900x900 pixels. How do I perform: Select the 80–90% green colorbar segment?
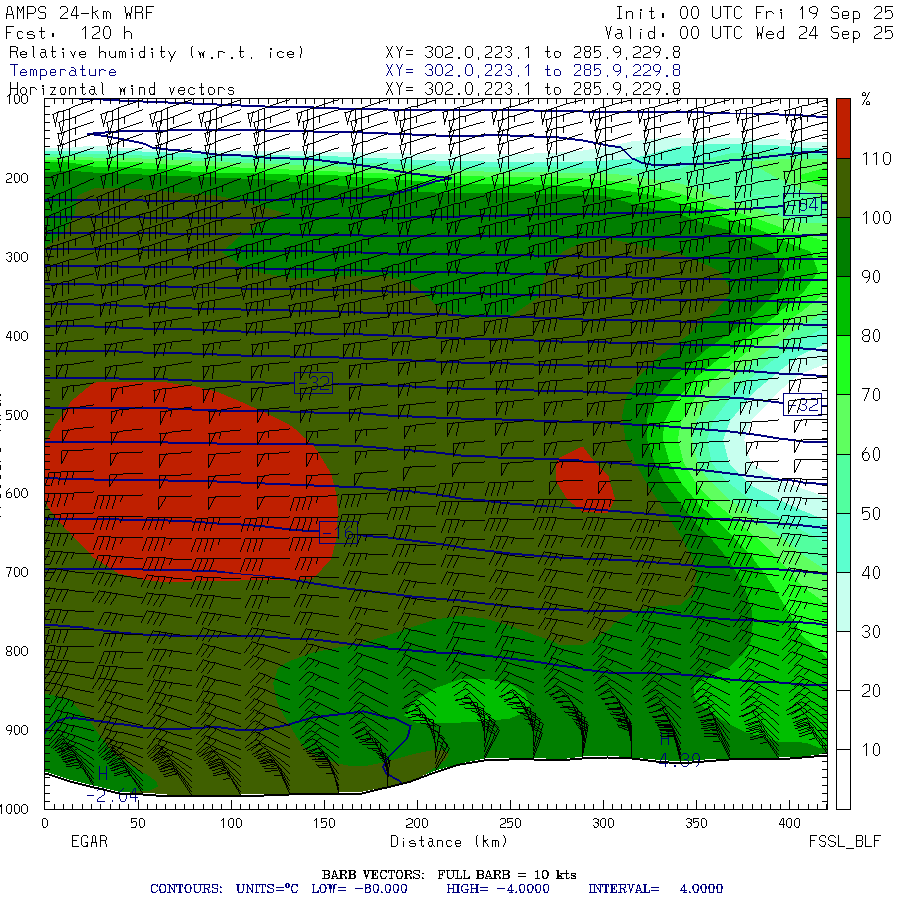point(843,306)
